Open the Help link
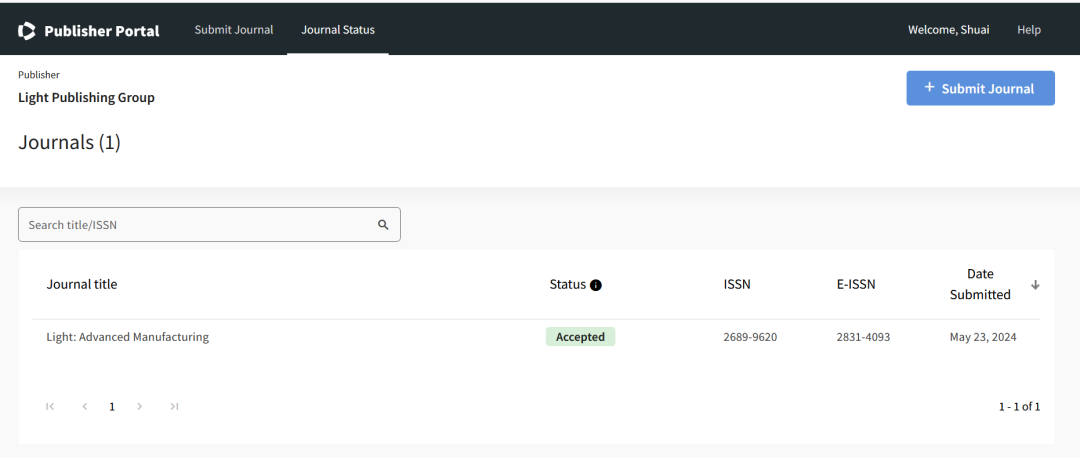The image size is (1080, 458). [x=1029, y=30]
